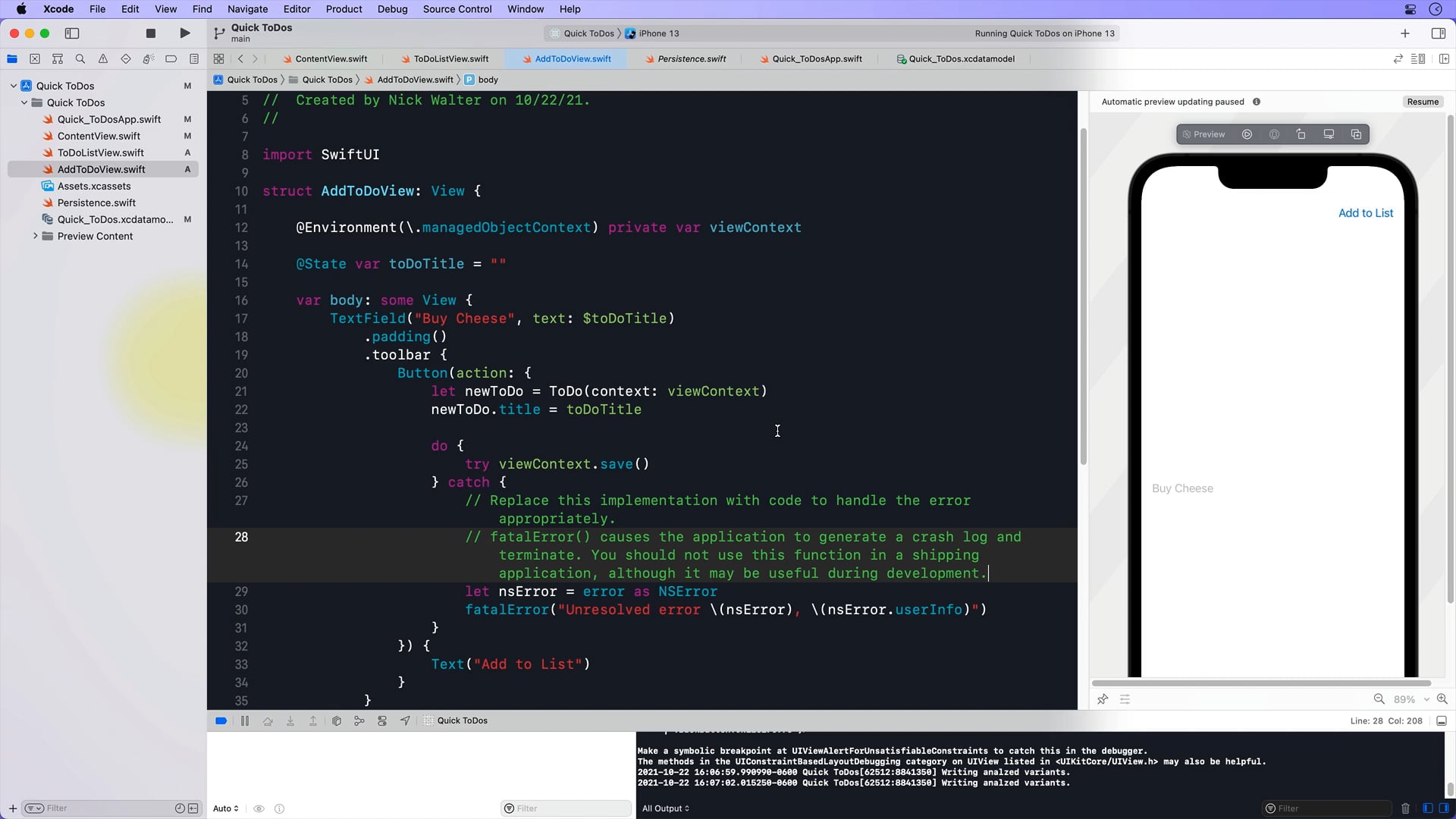Image resolution: width=1456 pixels, height=819 pixels.
Task: Select Assets.xcassets in navigator
Action: 94,186
